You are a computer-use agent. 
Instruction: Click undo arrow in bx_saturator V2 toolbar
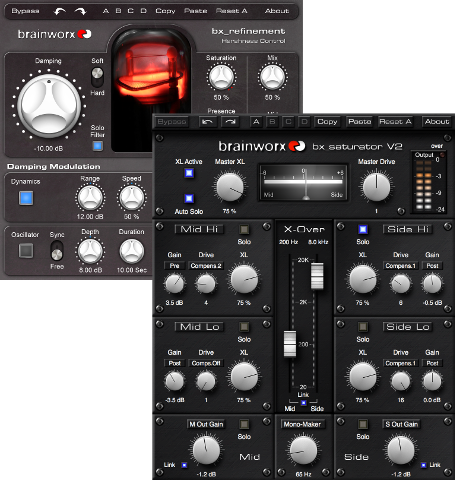(x=207, y=122)
